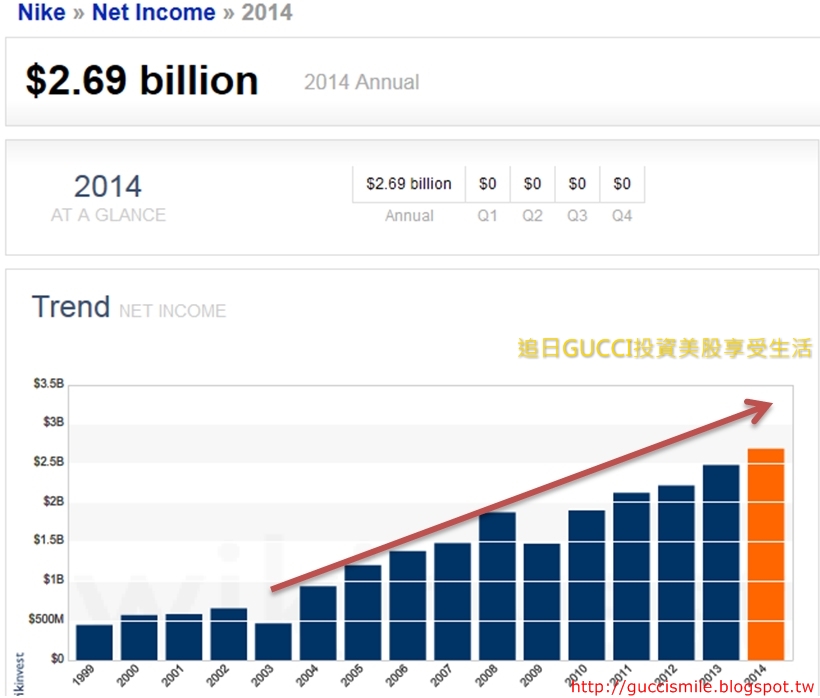Click the NET INCOME chart subtitle

(x=173, y=311)
